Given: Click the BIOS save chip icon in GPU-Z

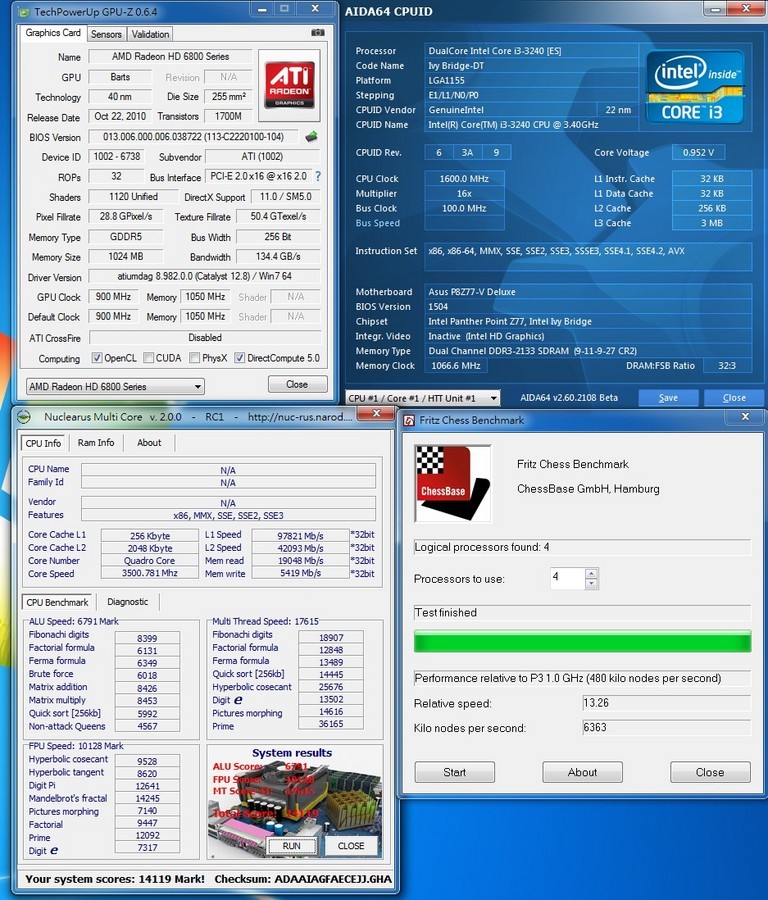Looking at the screenshot, I should pos(311,137).
